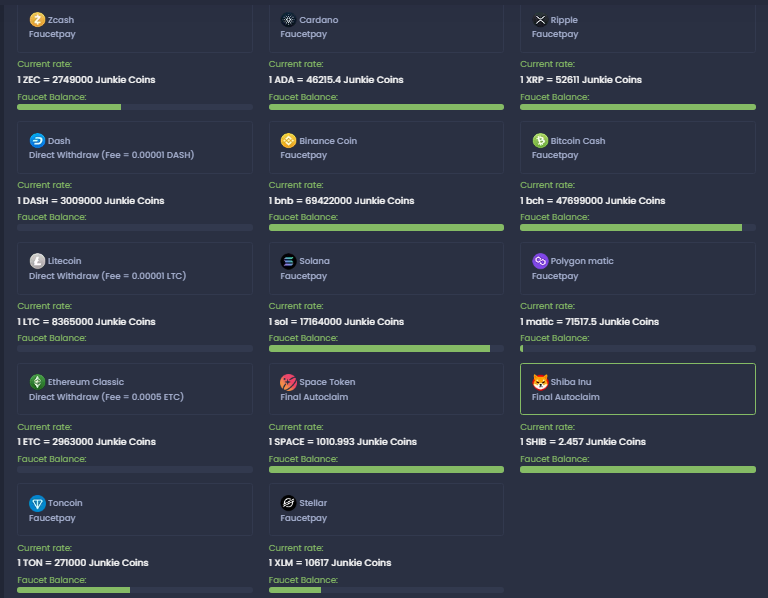Choose the Binance Coin Faucetpay card

coord(386,147)
